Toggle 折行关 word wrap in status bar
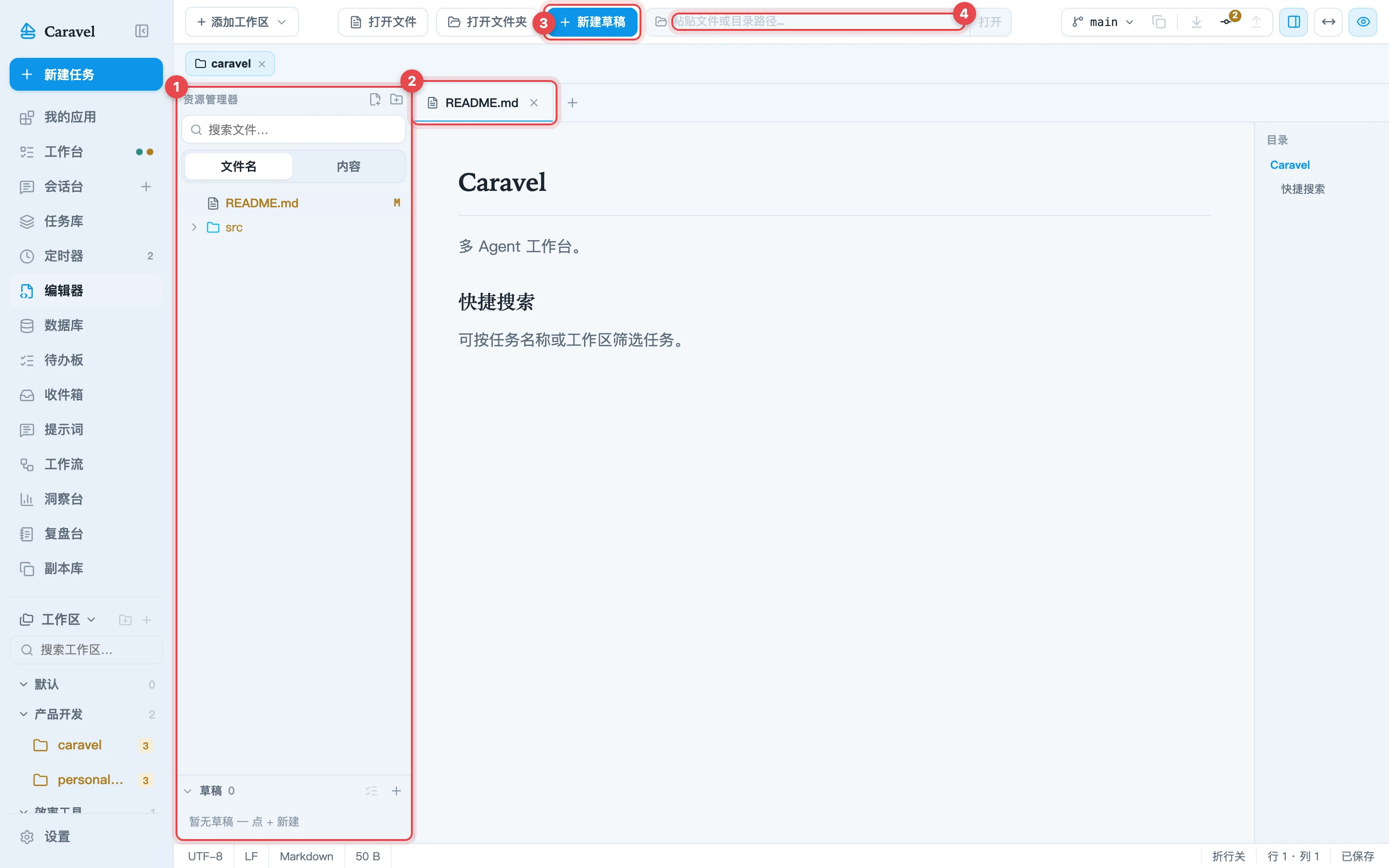This screenshot has height=868, width=1389. 1228,856
